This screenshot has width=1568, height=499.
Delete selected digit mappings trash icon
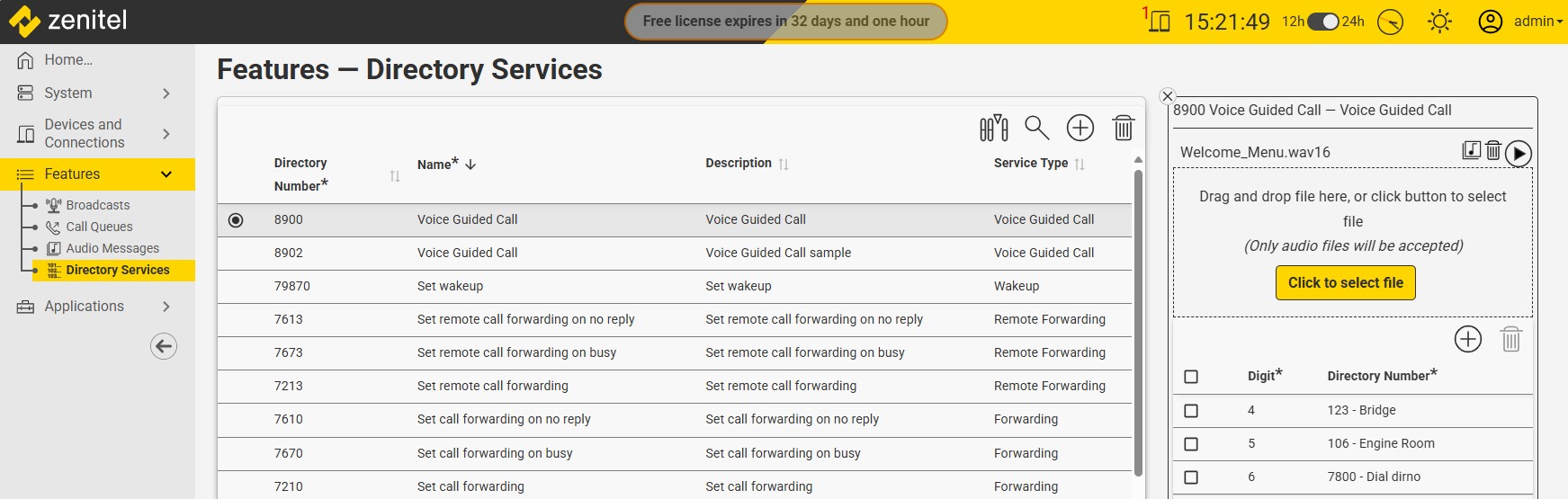pyautogui.click(x=1511, y=339)
